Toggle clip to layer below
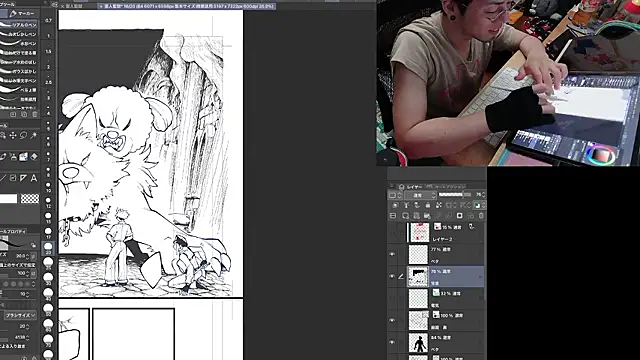This screenshot has width=640, height=360. 396,205
